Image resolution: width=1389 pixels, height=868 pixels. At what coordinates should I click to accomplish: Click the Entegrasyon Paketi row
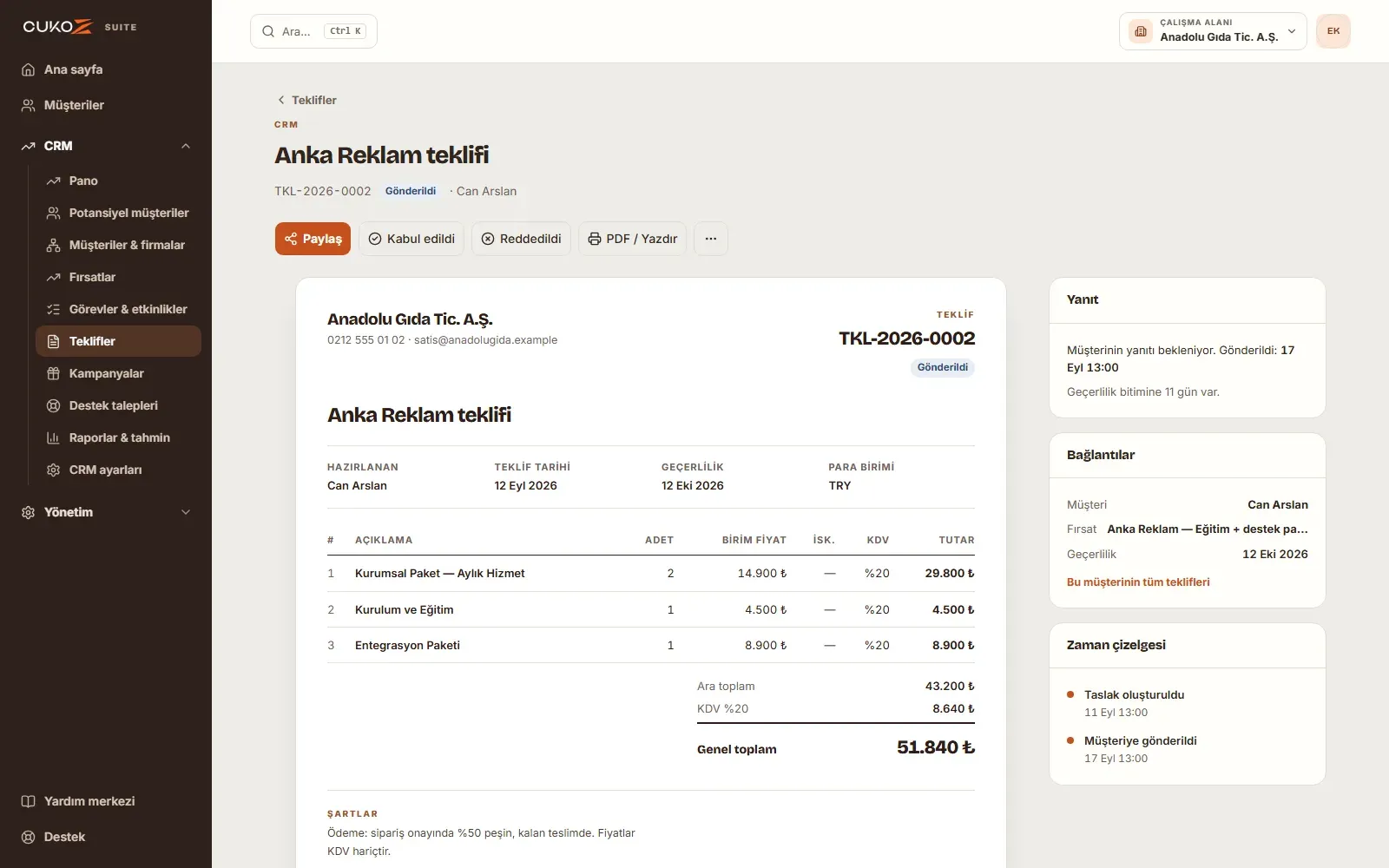click(x=651, y=645)
